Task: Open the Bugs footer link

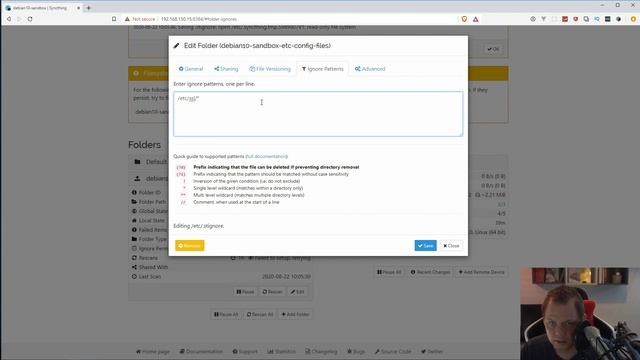Action: 356,351
